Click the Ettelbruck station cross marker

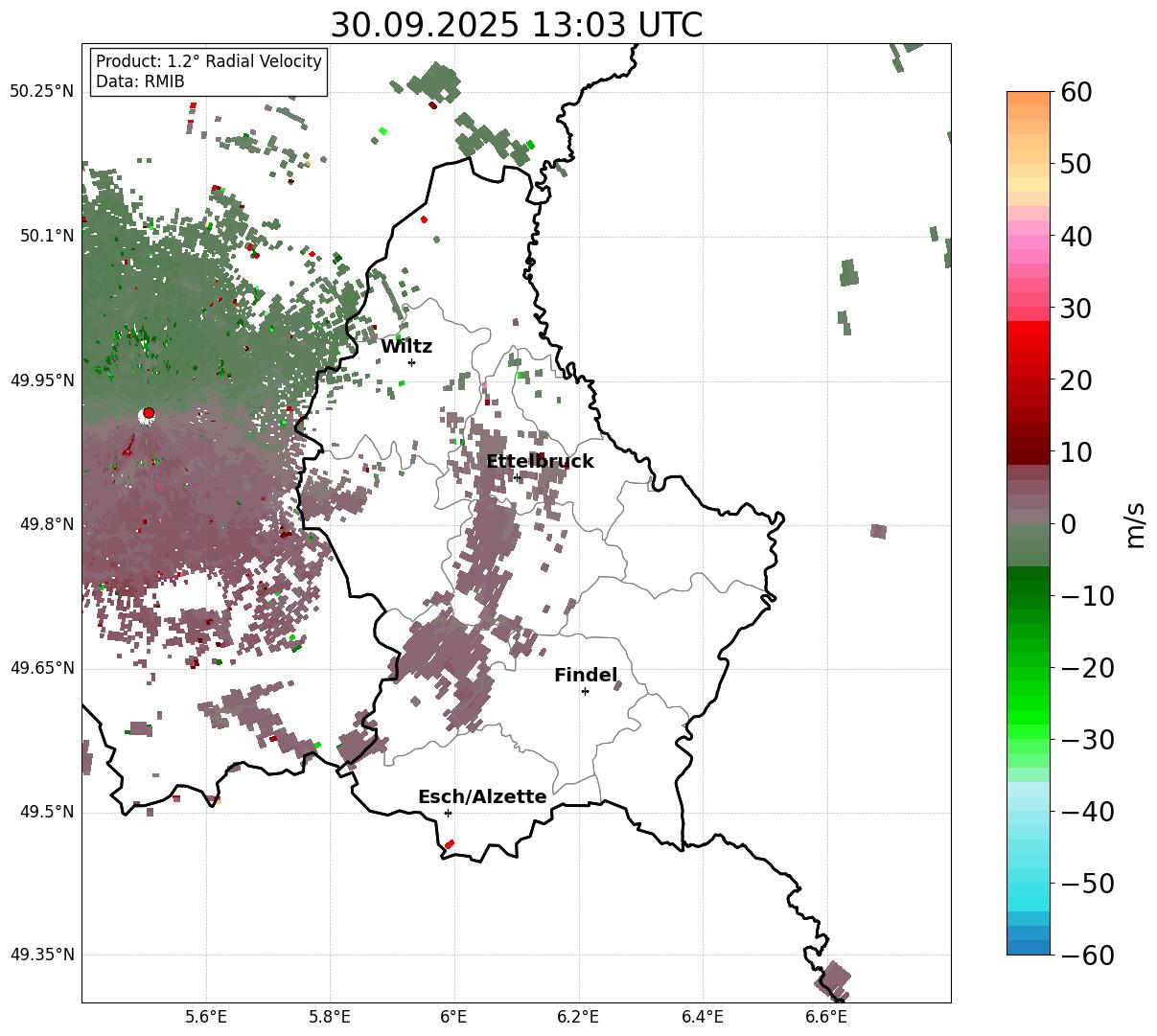(x=517, y=477)
